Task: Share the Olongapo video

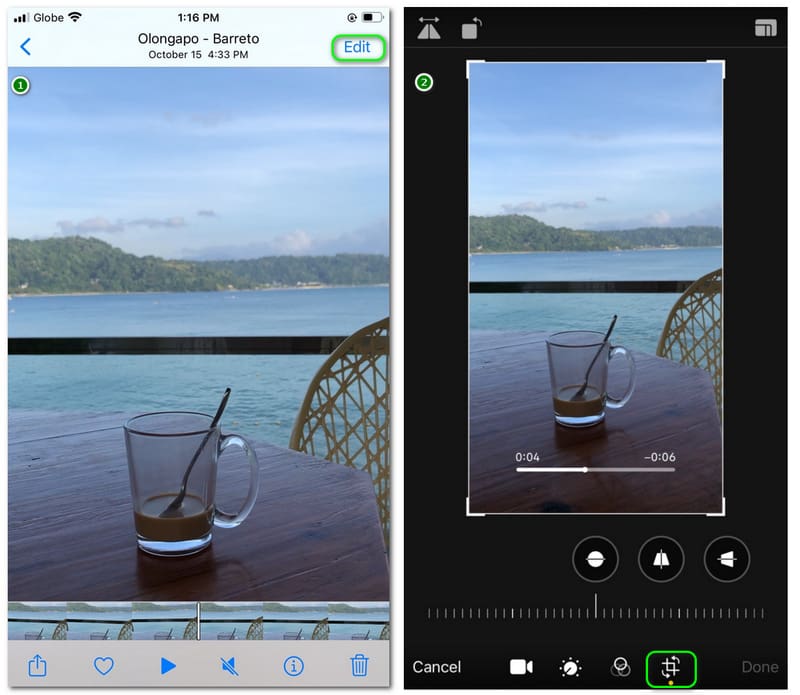Action: point(38,666)
